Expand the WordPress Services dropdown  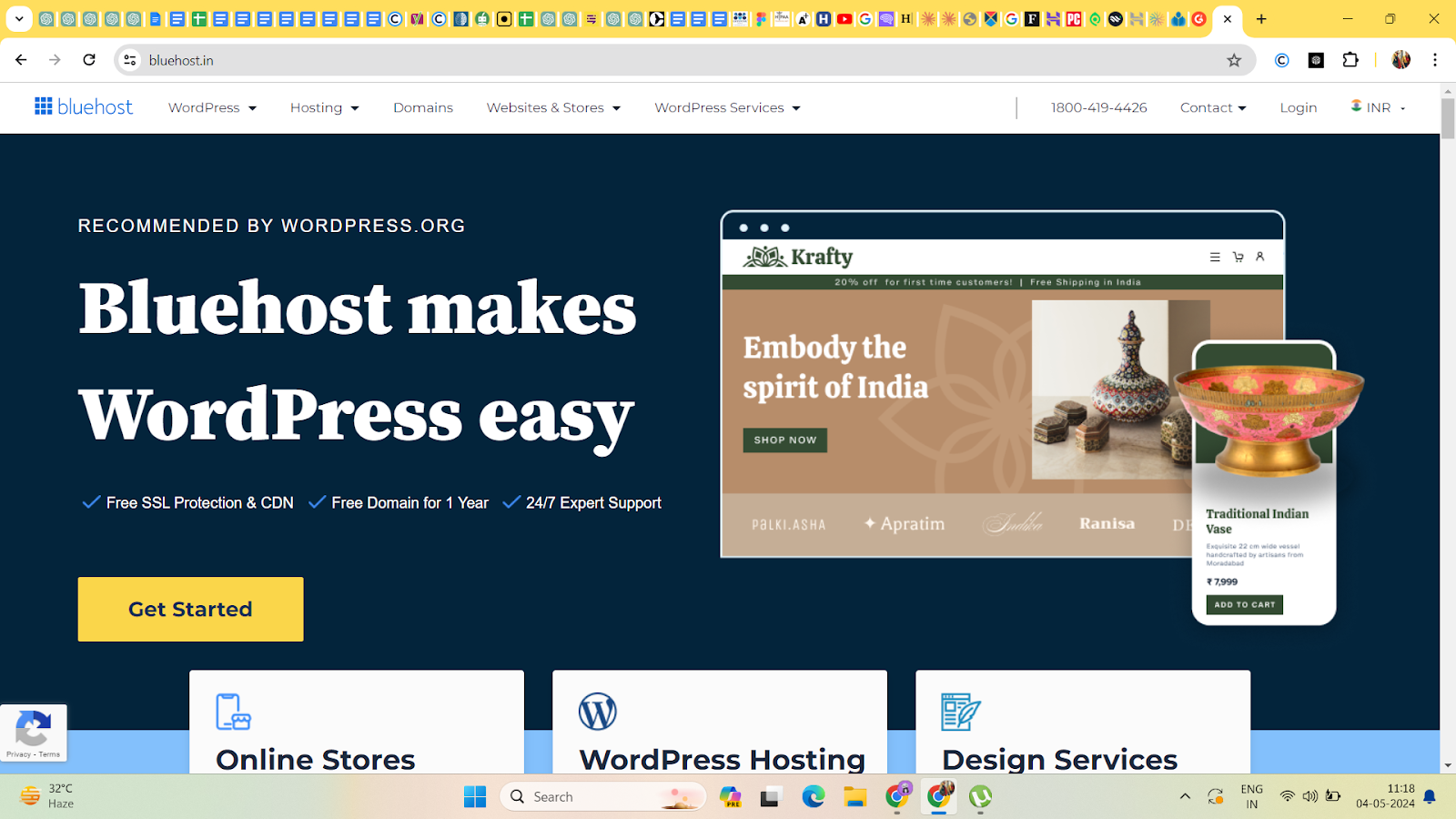[727, 107]
